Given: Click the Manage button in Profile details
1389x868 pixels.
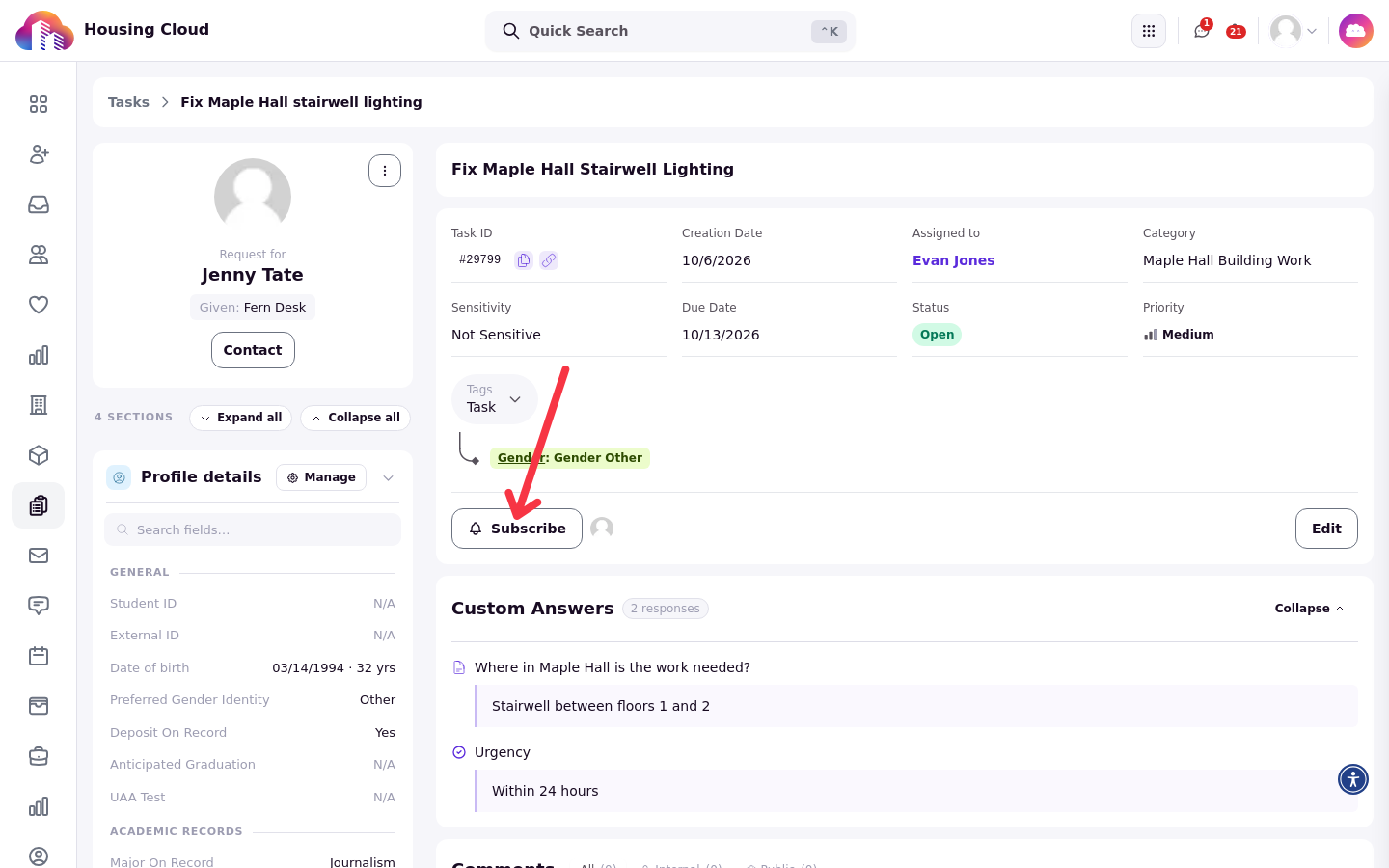Looking at the screenshot, I should point(321,477).
